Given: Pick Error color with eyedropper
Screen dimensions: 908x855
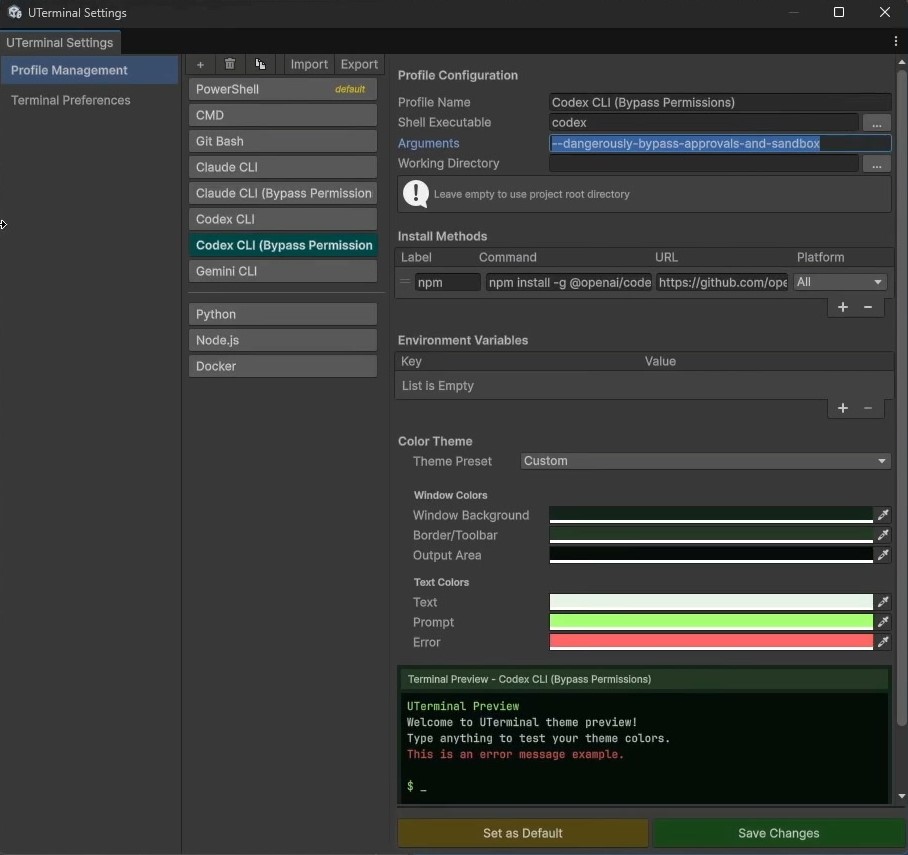Looking at the screenshot, I should [883, 642].
